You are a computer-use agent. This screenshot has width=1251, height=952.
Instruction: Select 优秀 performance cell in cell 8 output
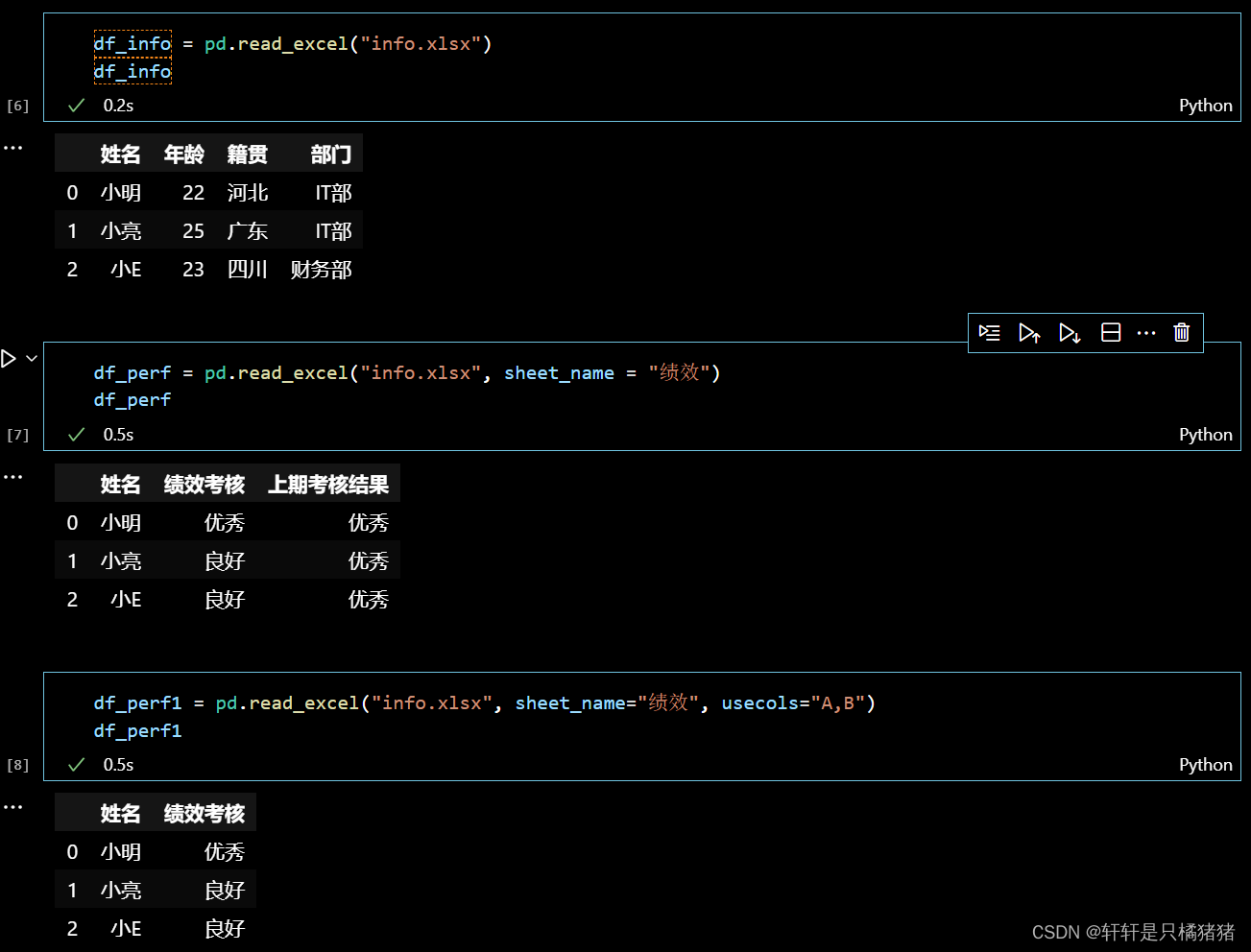225,852
